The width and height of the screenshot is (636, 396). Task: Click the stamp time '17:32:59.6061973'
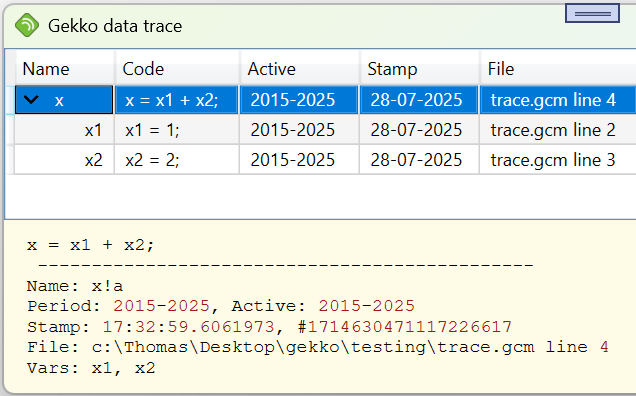(188, 327)
